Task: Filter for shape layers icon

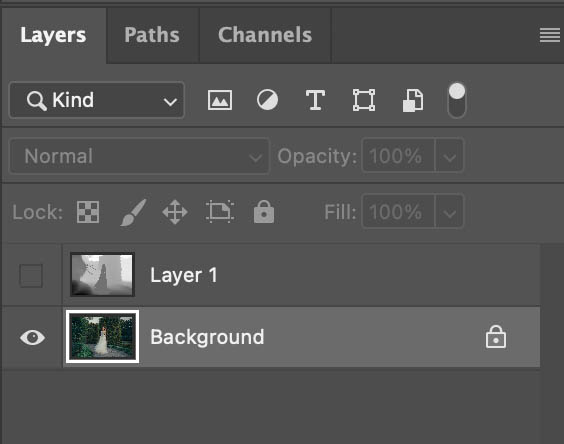Action: (364, 100)
